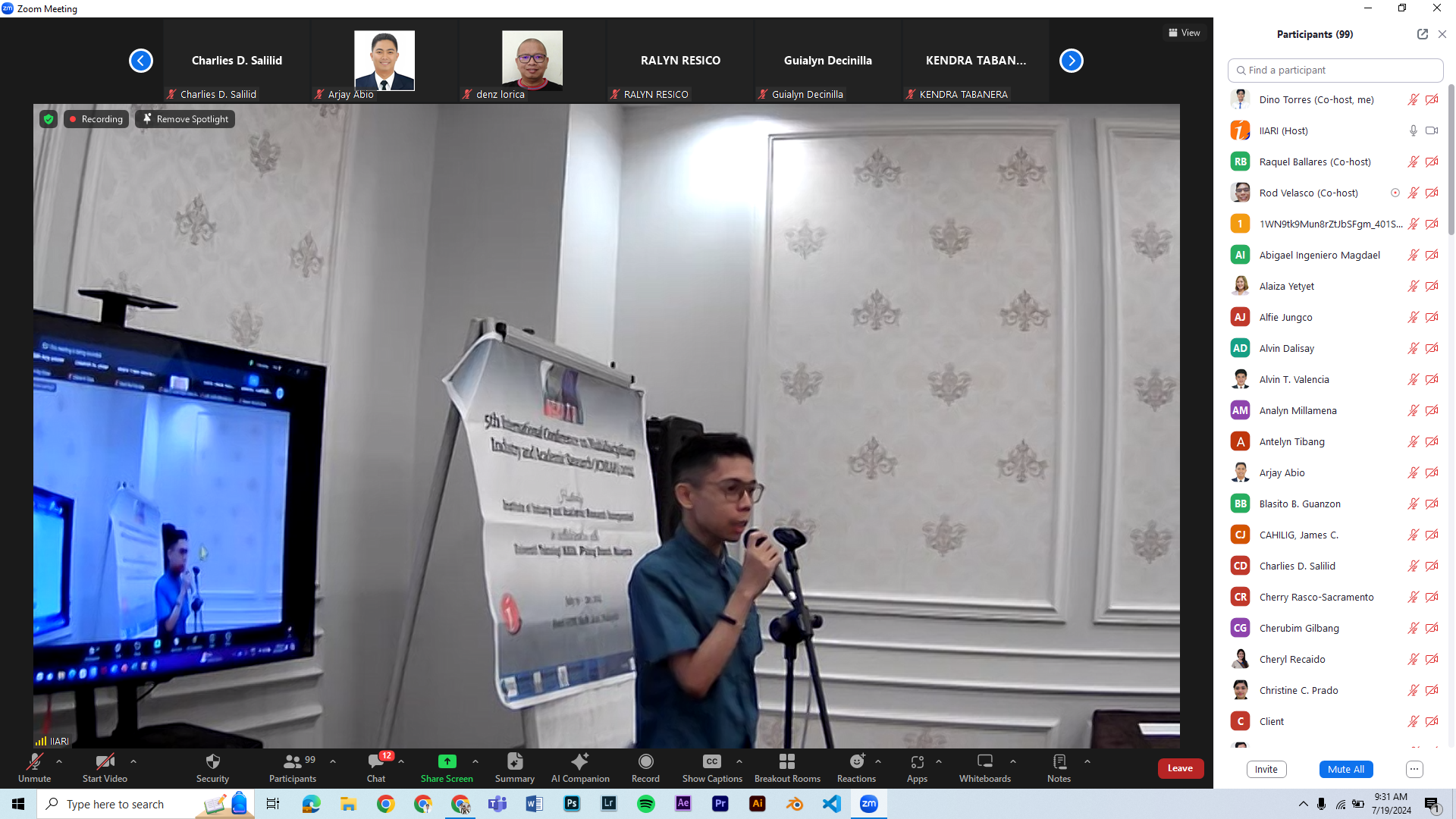Expand audio options arrow beside Unmute
1456x819 pixels.
pyautogui.click(x=59, y=761)
